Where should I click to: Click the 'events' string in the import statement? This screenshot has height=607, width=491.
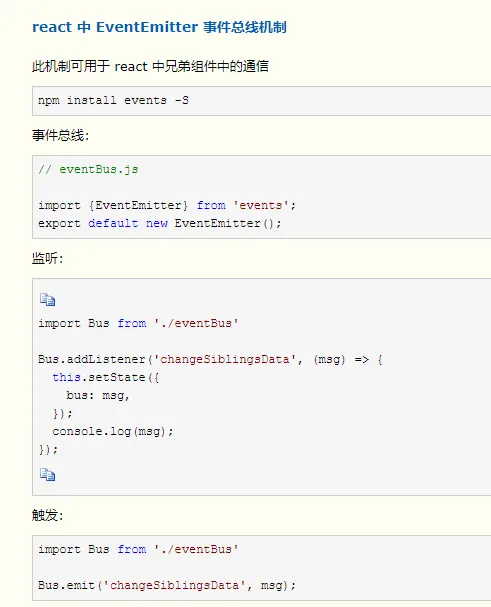pos(261,205)
